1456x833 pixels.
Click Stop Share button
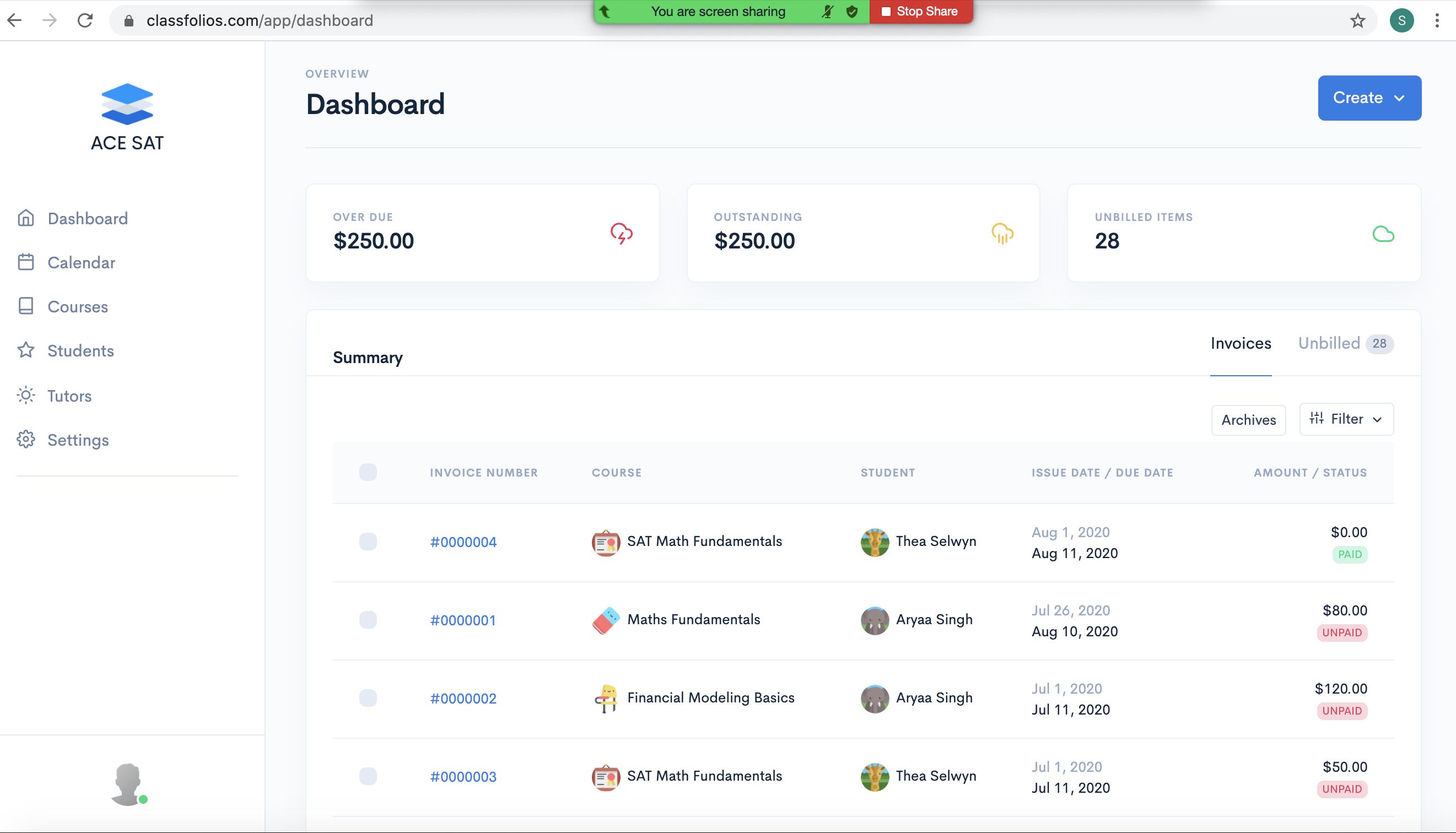tap(920, 12)
